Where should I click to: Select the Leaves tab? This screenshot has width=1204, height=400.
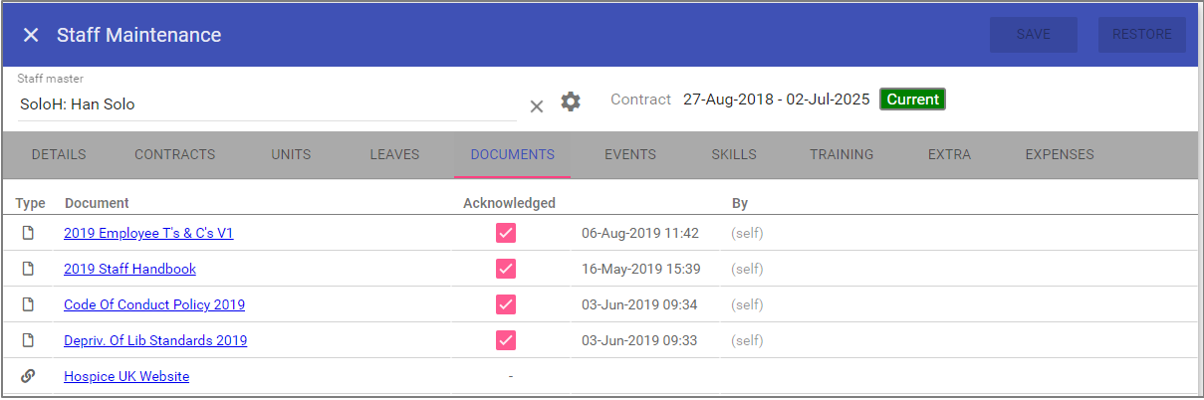(x=394, y=155)
